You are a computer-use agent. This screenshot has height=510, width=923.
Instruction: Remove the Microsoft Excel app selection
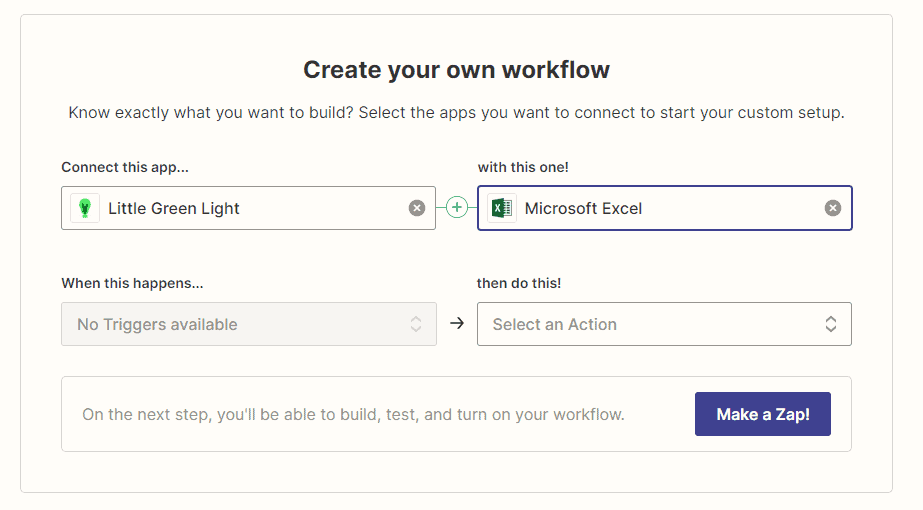832,208
